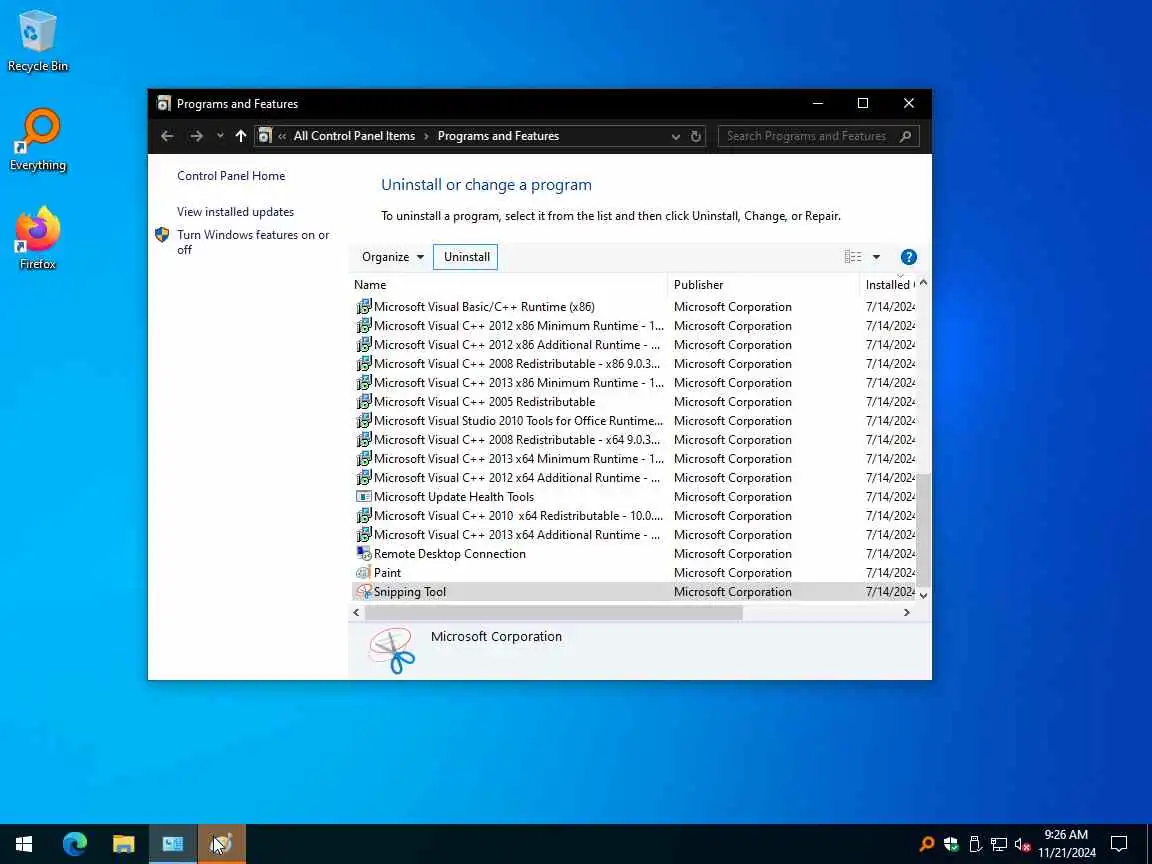This screenshot has width=1152, height=864.
Task: Select the Paint program icon in list
Action: click(x=364, y=572)
